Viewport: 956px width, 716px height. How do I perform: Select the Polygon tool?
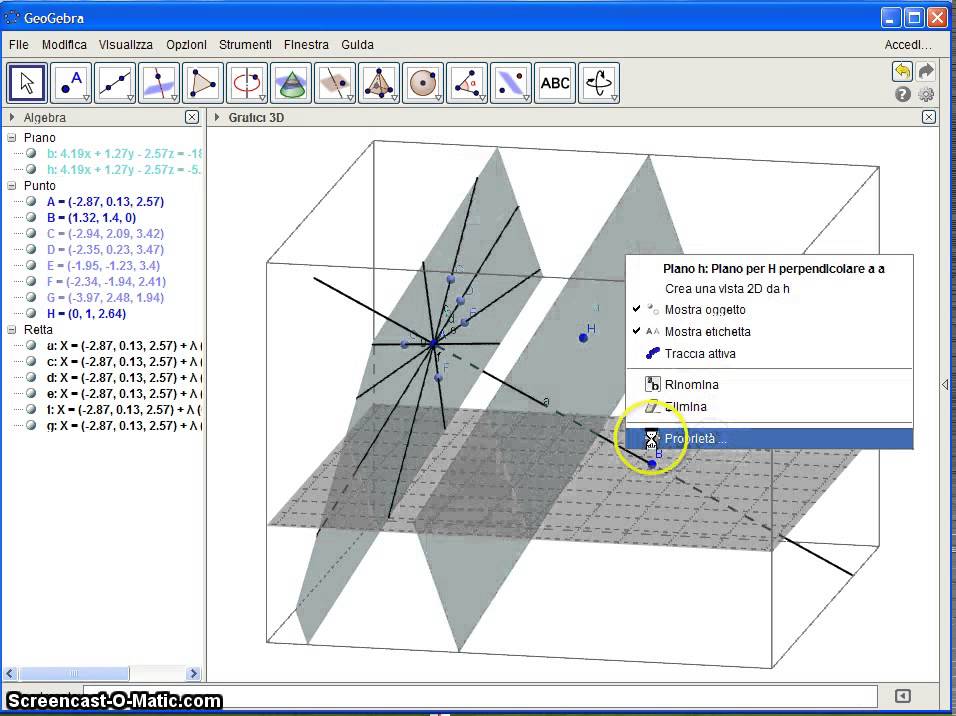(203, 83)
